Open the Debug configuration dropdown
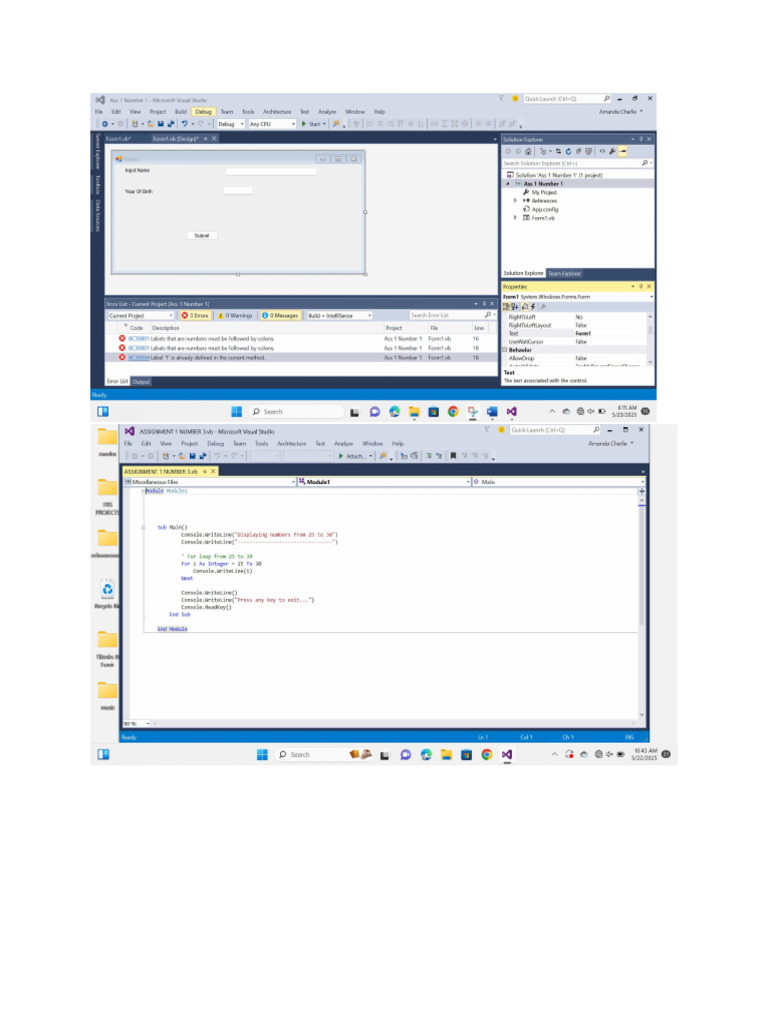The image size is (768, 1024). [x=231, y=123]
